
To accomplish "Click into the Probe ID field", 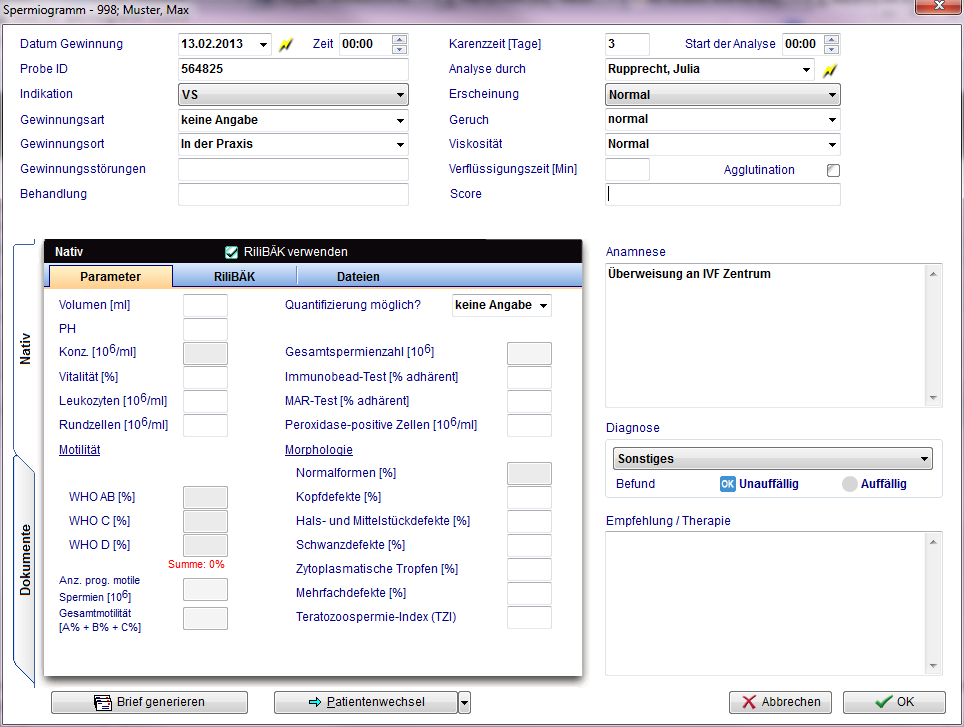I will pos(293,69).
